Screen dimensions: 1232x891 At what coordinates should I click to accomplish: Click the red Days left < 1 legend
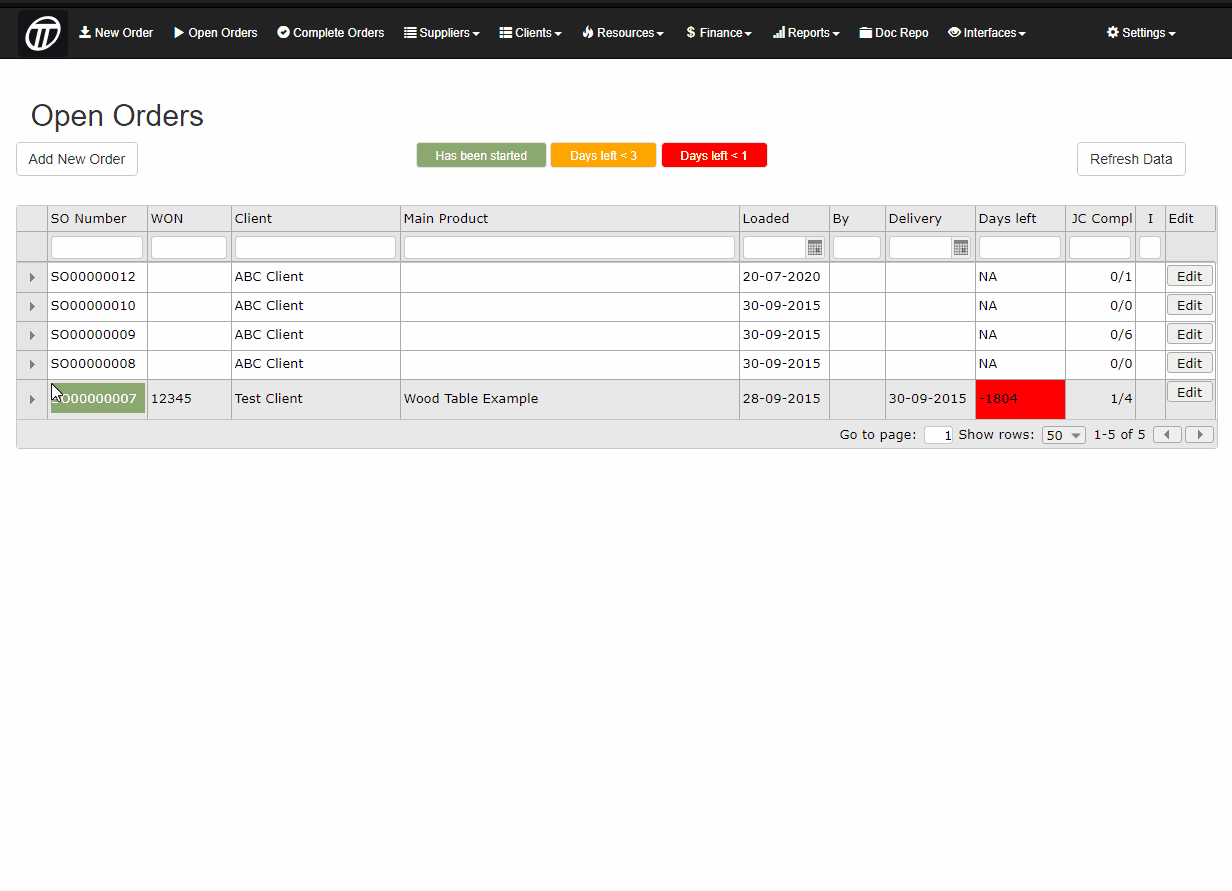click(x=714, y=156)
